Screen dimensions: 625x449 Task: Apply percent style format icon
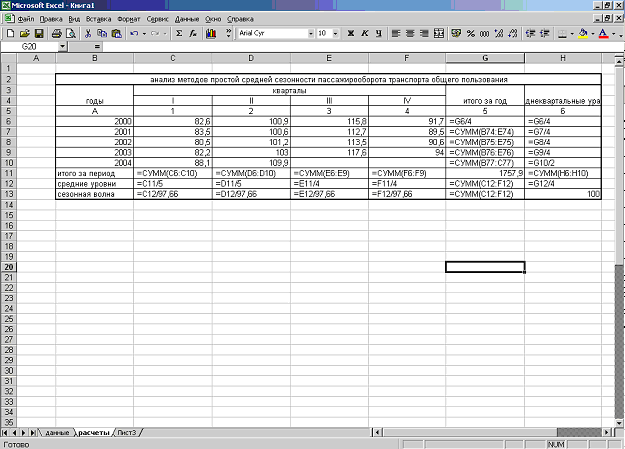471,33
